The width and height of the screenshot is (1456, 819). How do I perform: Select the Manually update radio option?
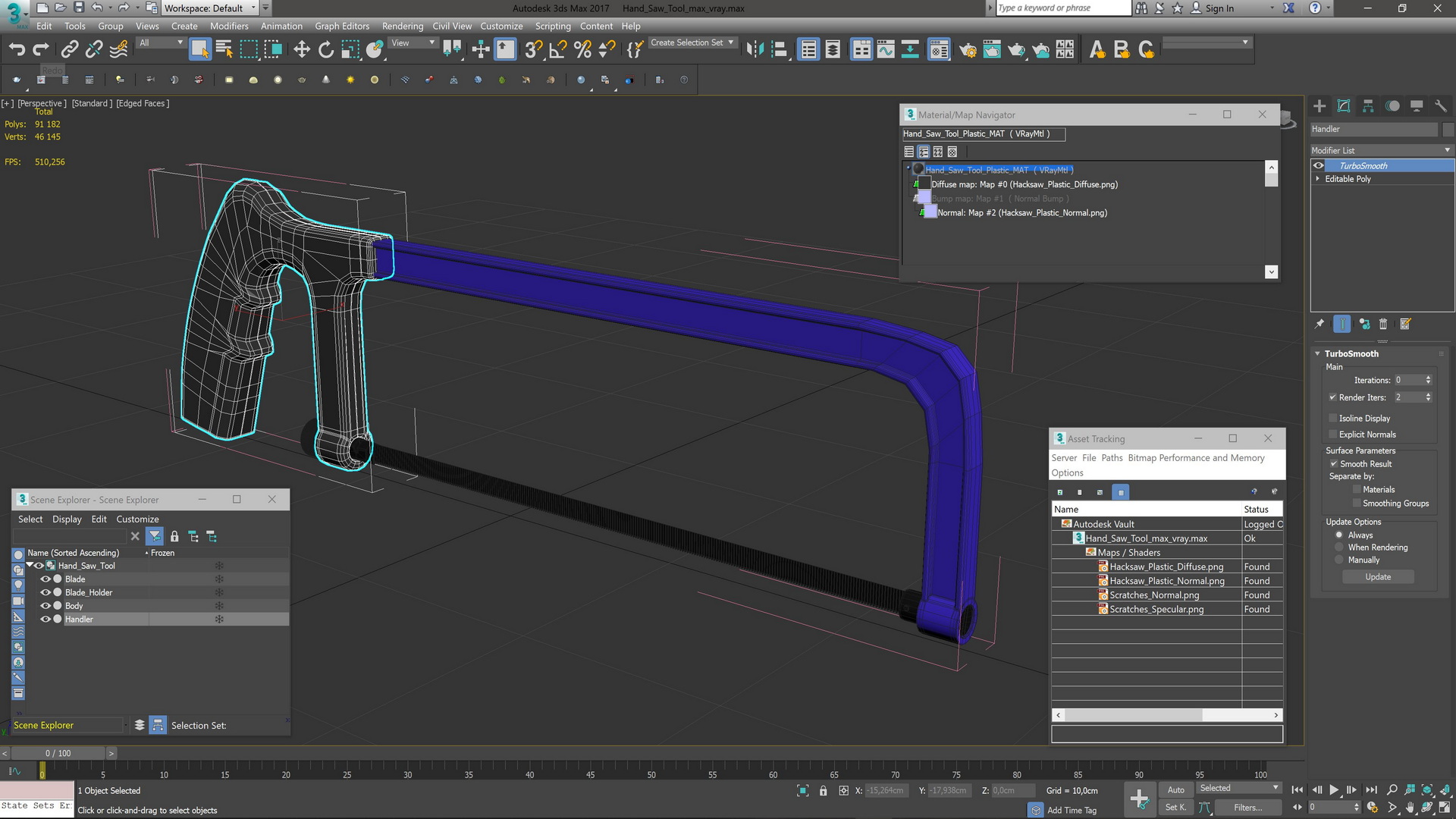click(1339, 560)
